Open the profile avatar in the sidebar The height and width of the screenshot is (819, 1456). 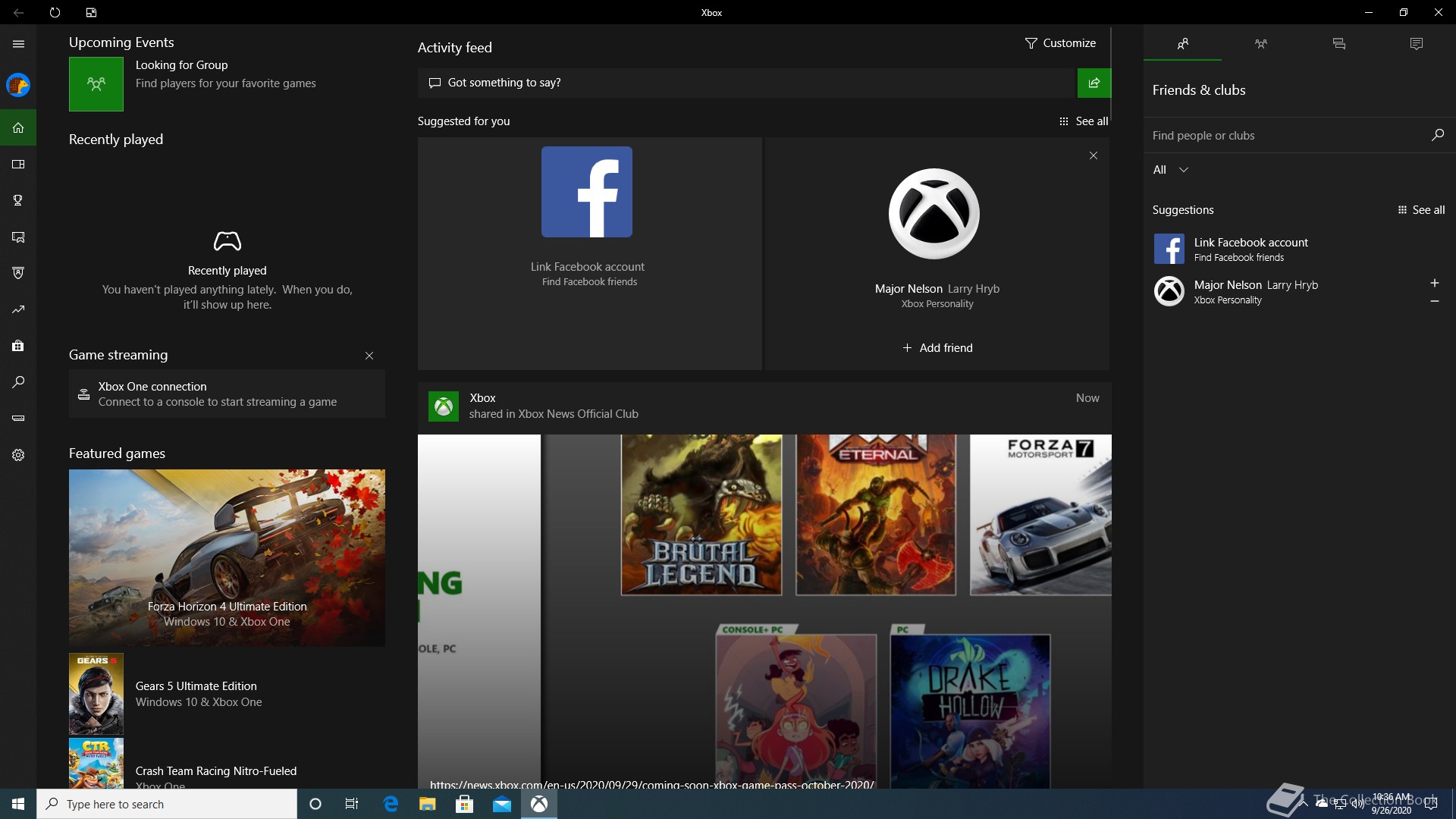click(18, 85)
